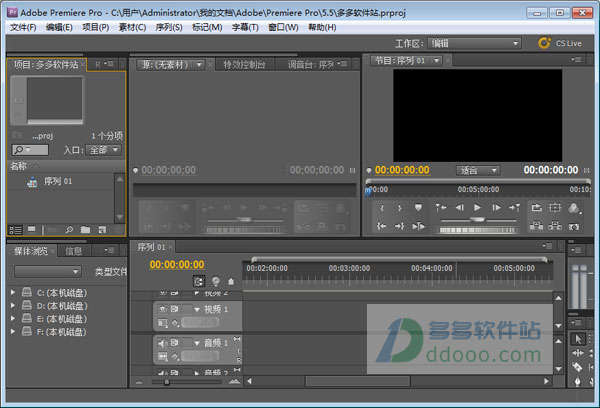Open the 字幕(T) menu
This screenshot has width=600, height=408.
pyautogui.click(x=245, y=28)
